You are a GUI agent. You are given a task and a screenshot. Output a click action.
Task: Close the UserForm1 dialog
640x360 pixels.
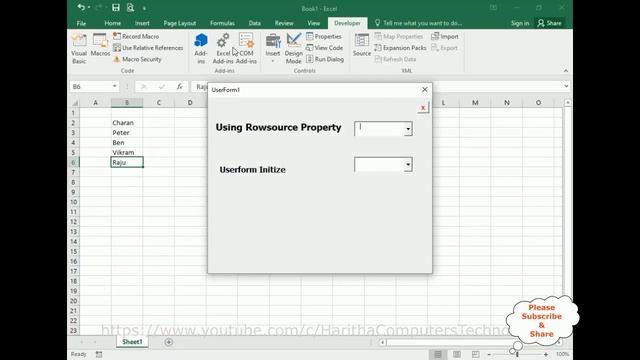[424, 89]
